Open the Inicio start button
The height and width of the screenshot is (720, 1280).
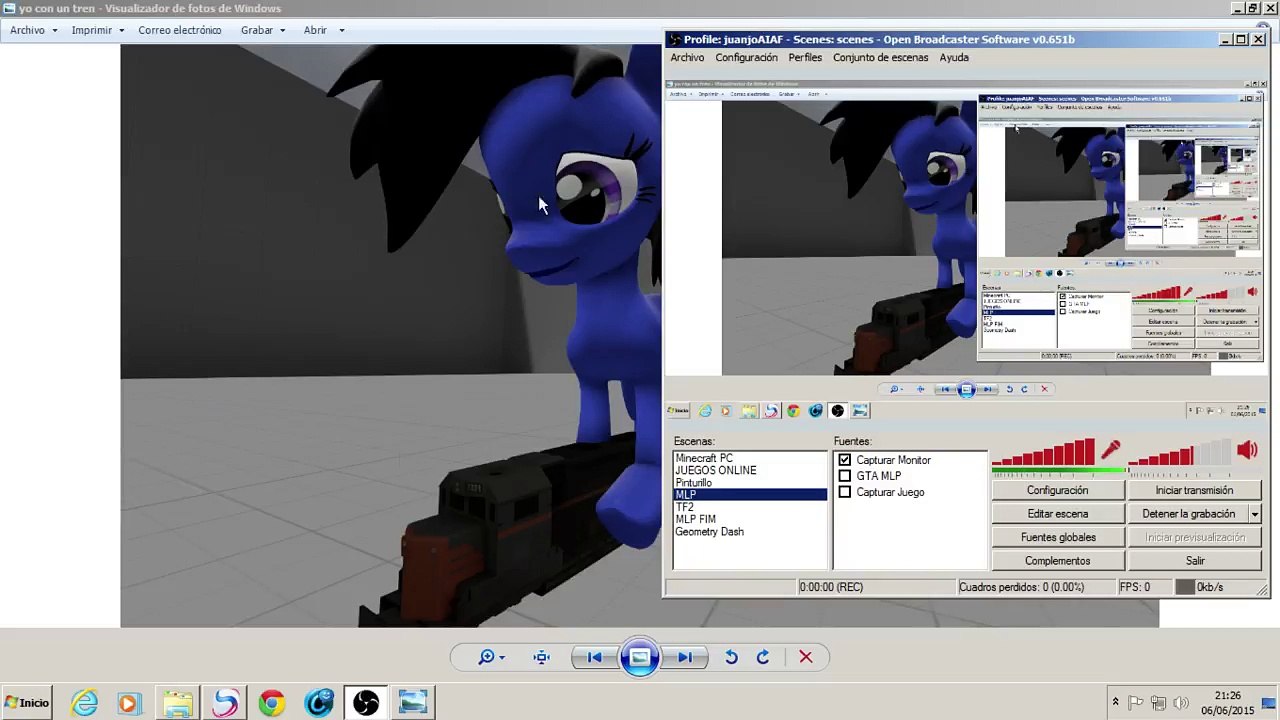click(x=26, y=703)
